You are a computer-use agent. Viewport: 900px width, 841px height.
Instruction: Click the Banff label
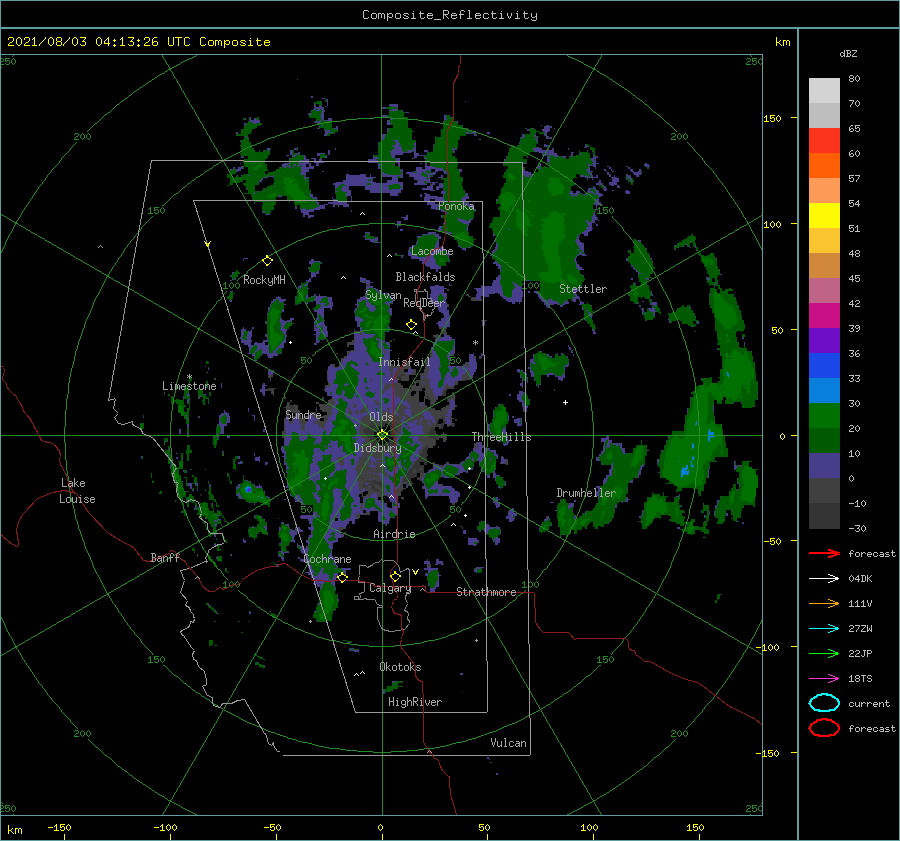[x=165, y=557]
